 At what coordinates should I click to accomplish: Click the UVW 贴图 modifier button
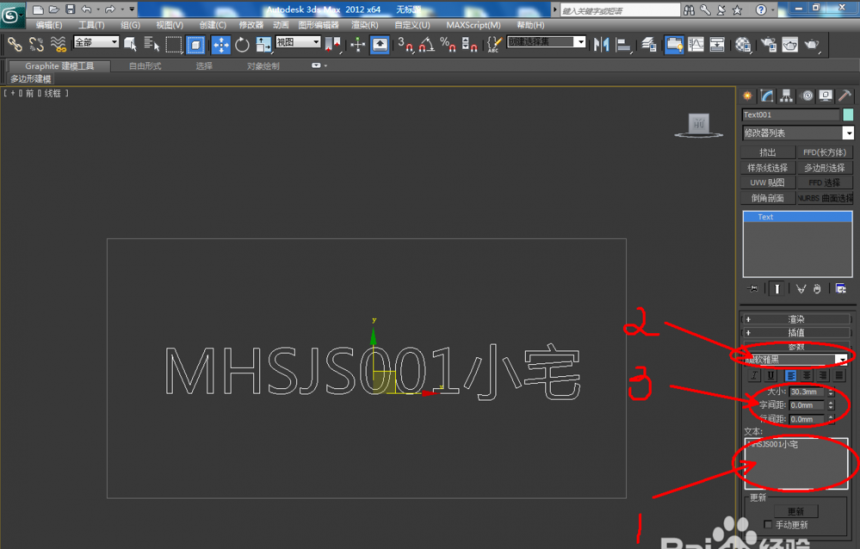(x=768, y=183)
